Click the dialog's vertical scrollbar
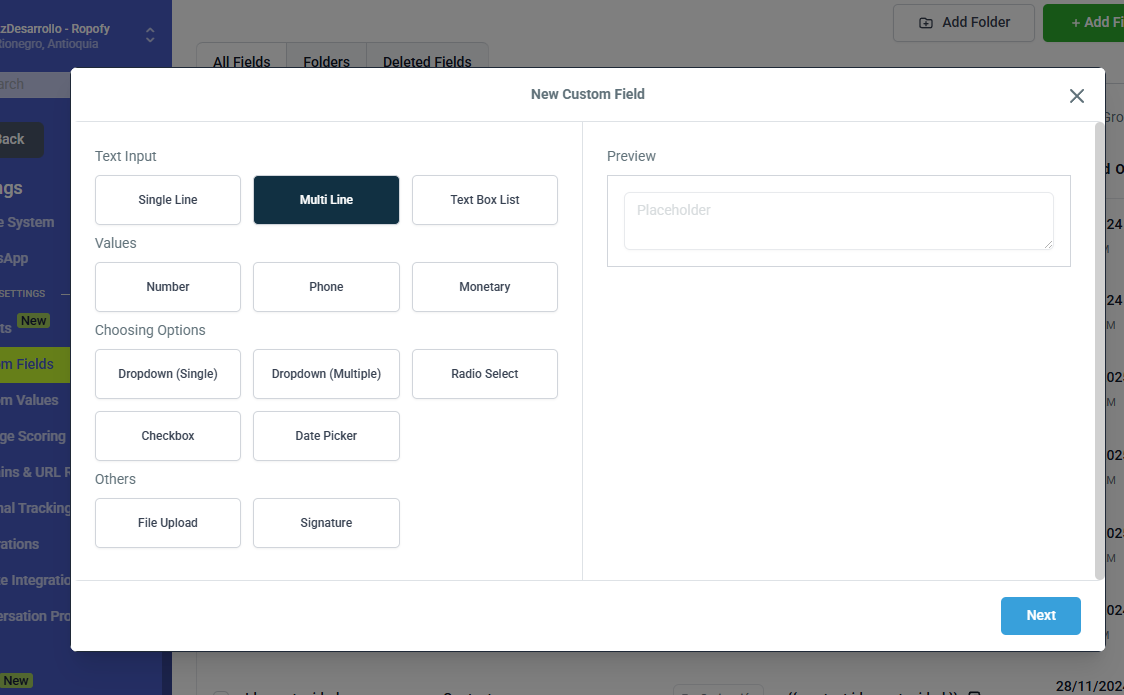Viewport: 1124px width, 695px height. click(1099, 350)
